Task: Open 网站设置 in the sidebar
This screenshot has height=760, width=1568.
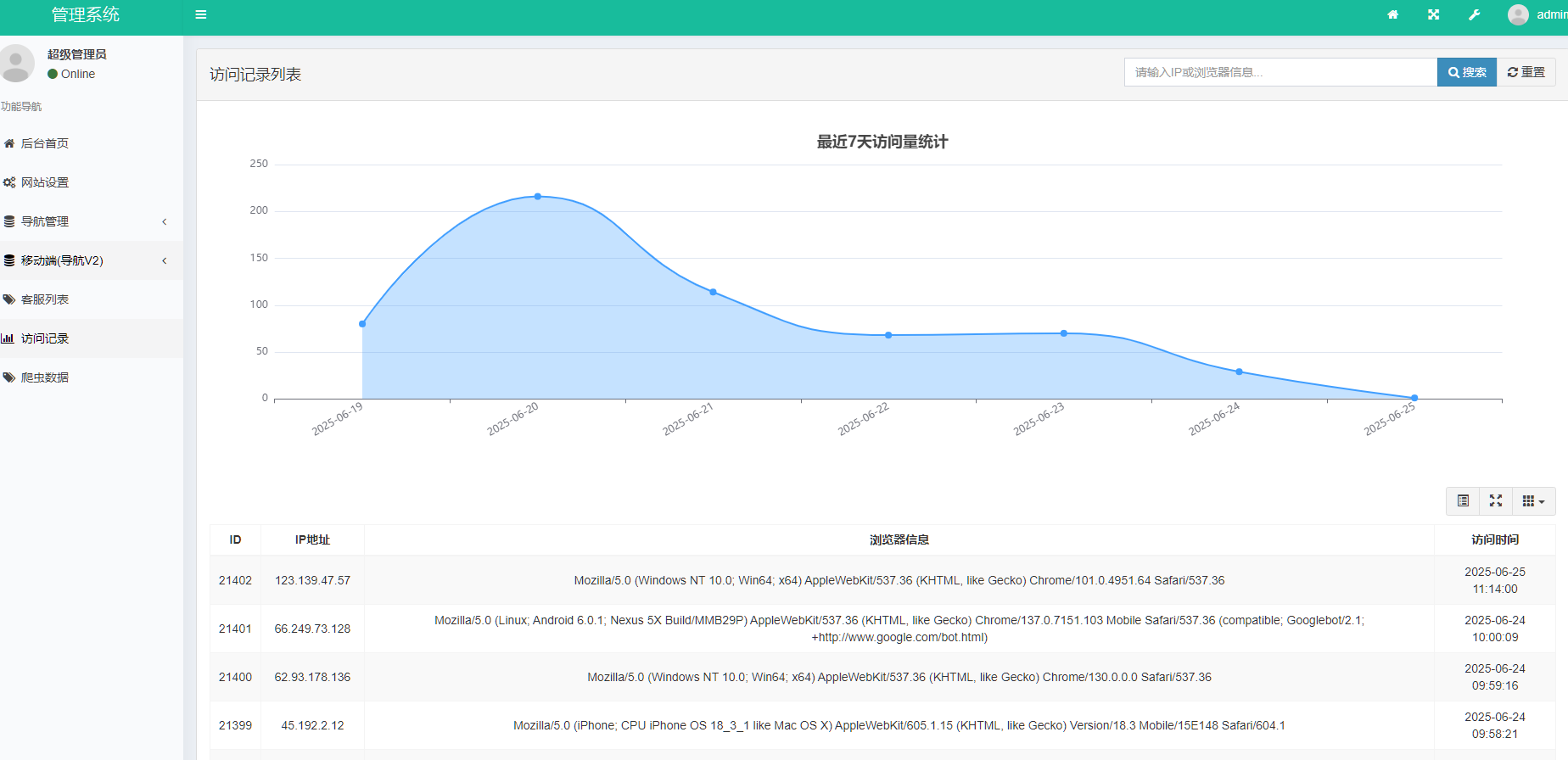Action: pyautogui.click(x=45, y=182)
